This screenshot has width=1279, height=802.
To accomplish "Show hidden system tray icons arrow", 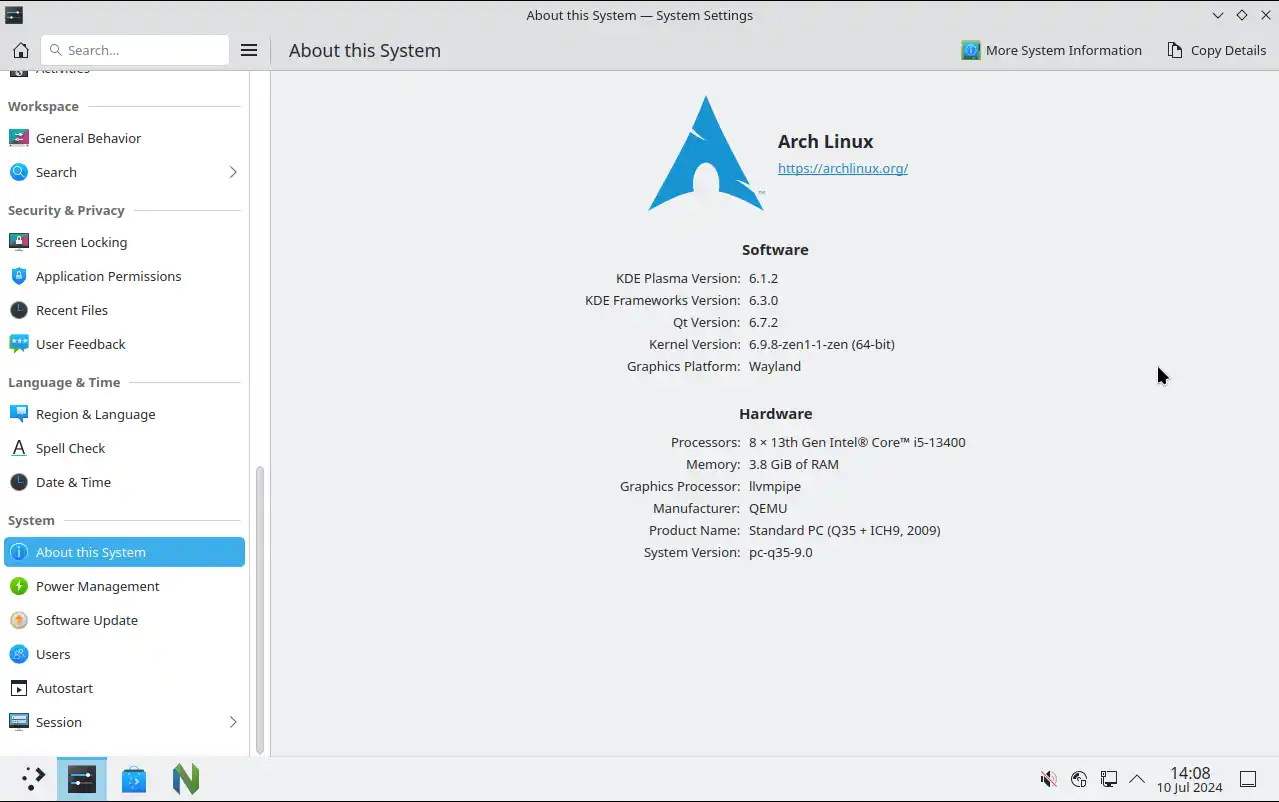I will click(1137, 779).
